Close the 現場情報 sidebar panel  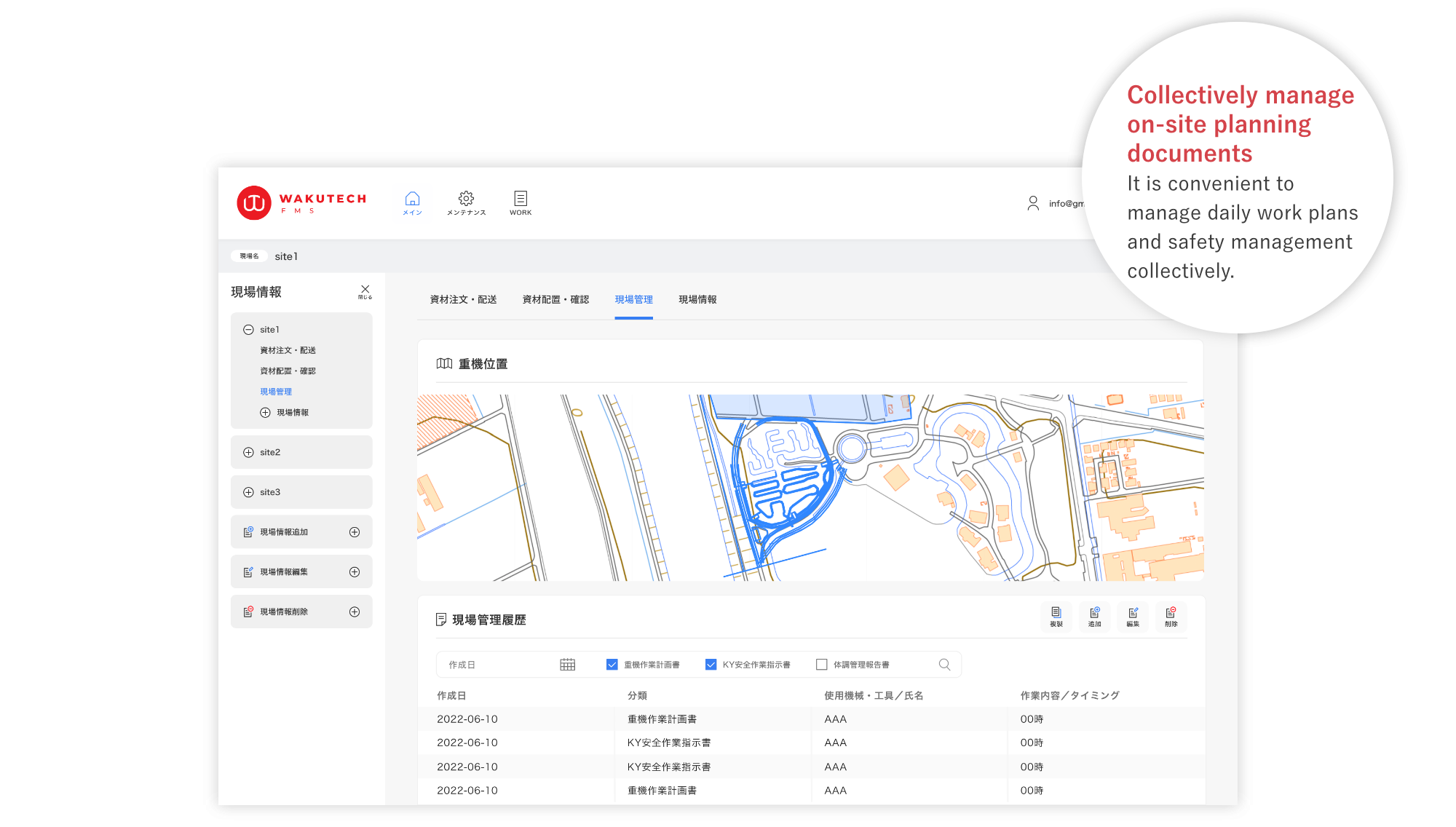point(365,291)
